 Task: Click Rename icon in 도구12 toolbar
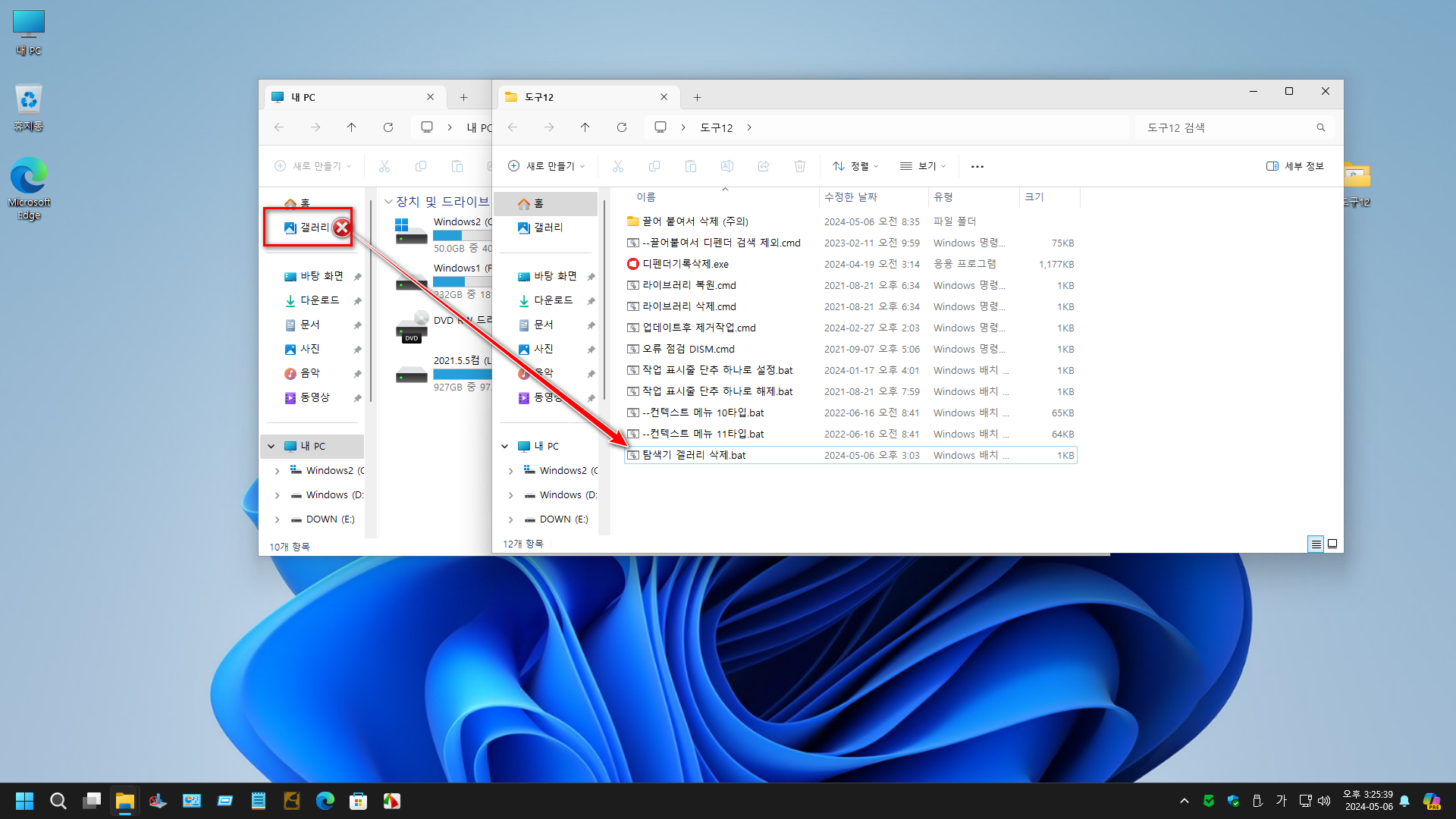coord(727,166)
